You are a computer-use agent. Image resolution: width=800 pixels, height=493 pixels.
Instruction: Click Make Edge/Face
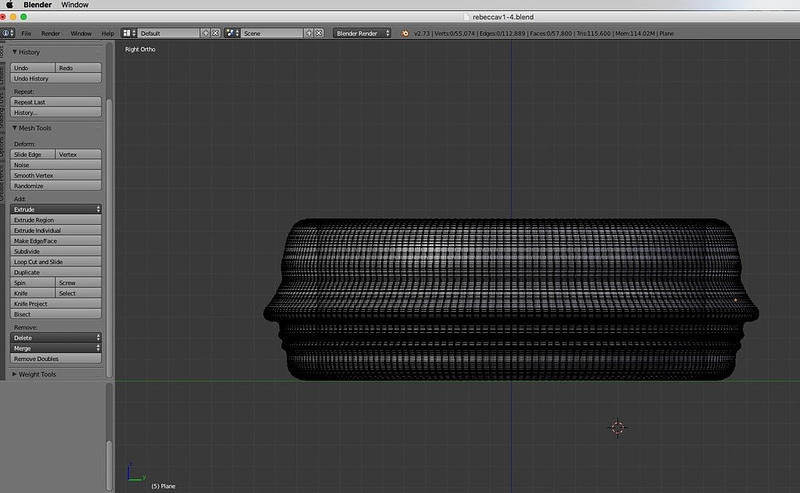56,241
